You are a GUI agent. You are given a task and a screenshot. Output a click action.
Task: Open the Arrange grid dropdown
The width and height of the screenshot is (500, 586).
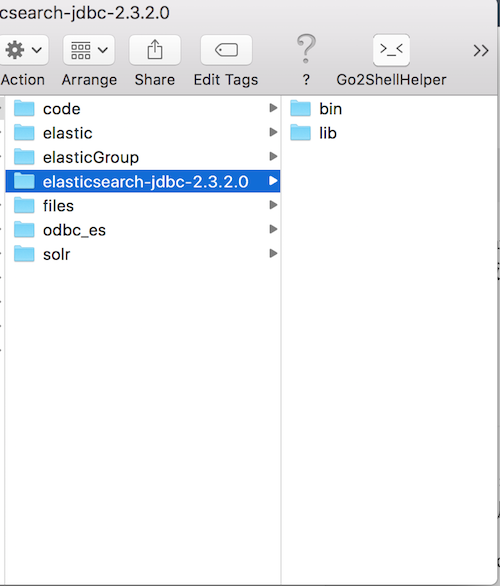pos(89,50)
